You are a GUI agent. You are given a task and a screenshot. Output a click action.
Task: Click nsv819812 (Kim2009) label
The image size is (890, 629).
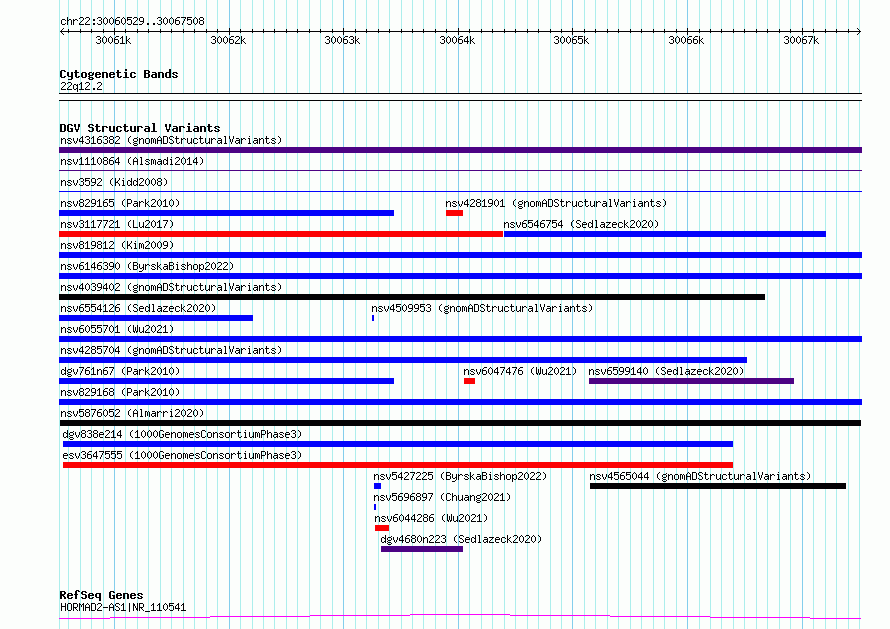pyautogui.click(x=117, y=245)
